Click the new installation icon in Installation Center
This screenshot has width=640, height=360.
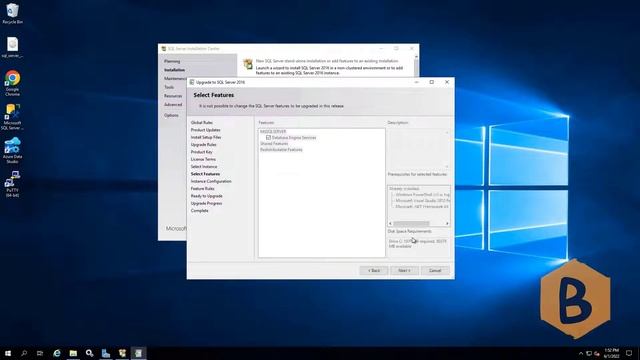(248, 64)
